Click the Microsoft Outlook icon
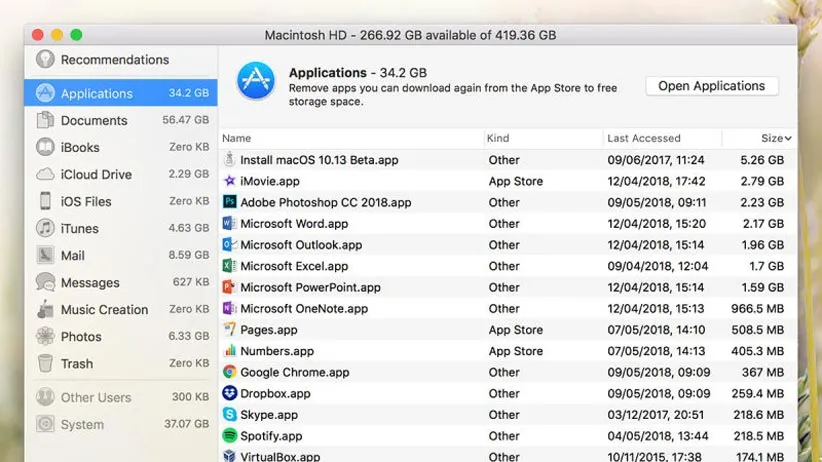Viewport: 822px width, 462px height. tap(229, 244)
